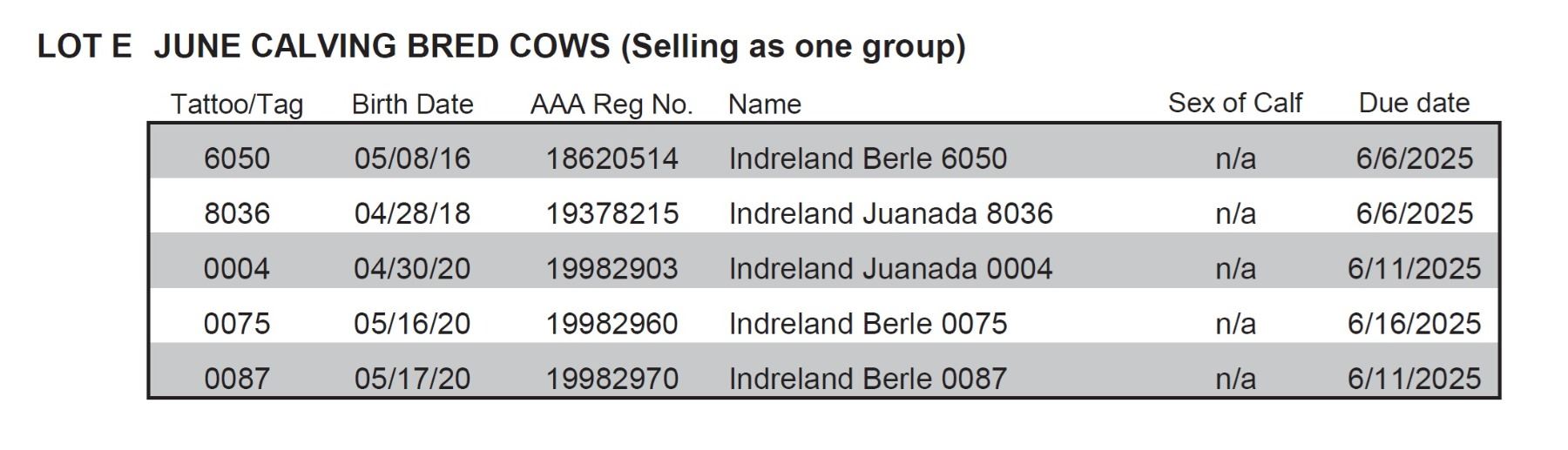The image size is (1568, 450).
Task: Select registration number 19982960
Action: coord(612,324)
